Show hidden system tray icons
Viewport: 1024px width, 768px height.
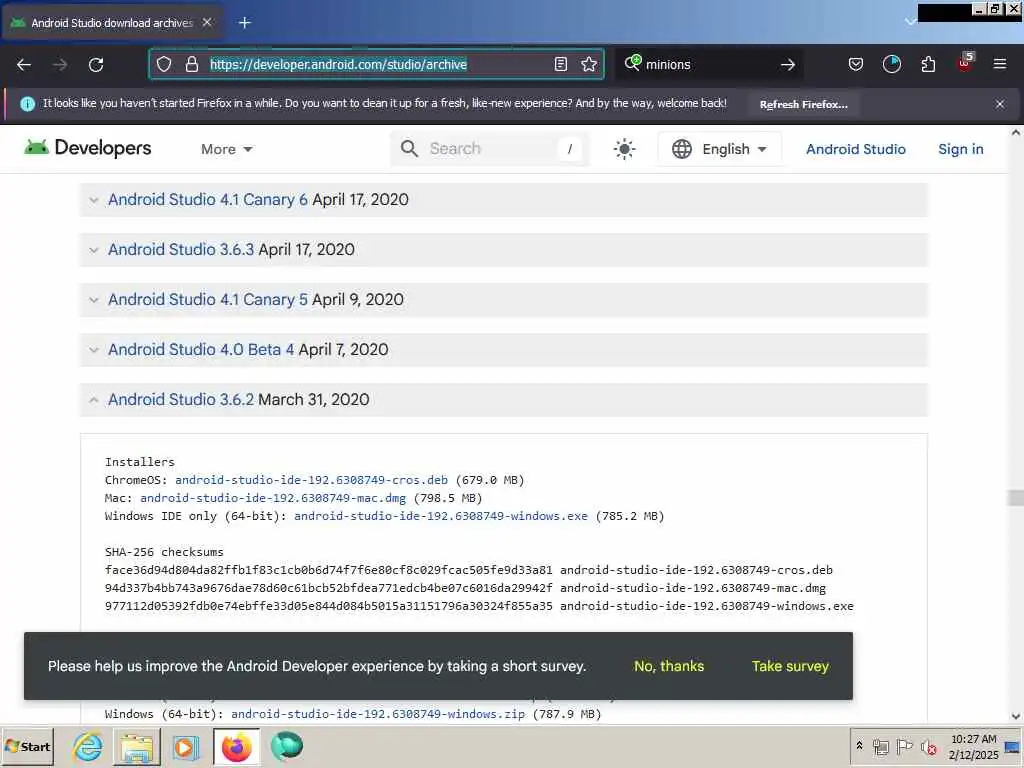coord(859,745)
